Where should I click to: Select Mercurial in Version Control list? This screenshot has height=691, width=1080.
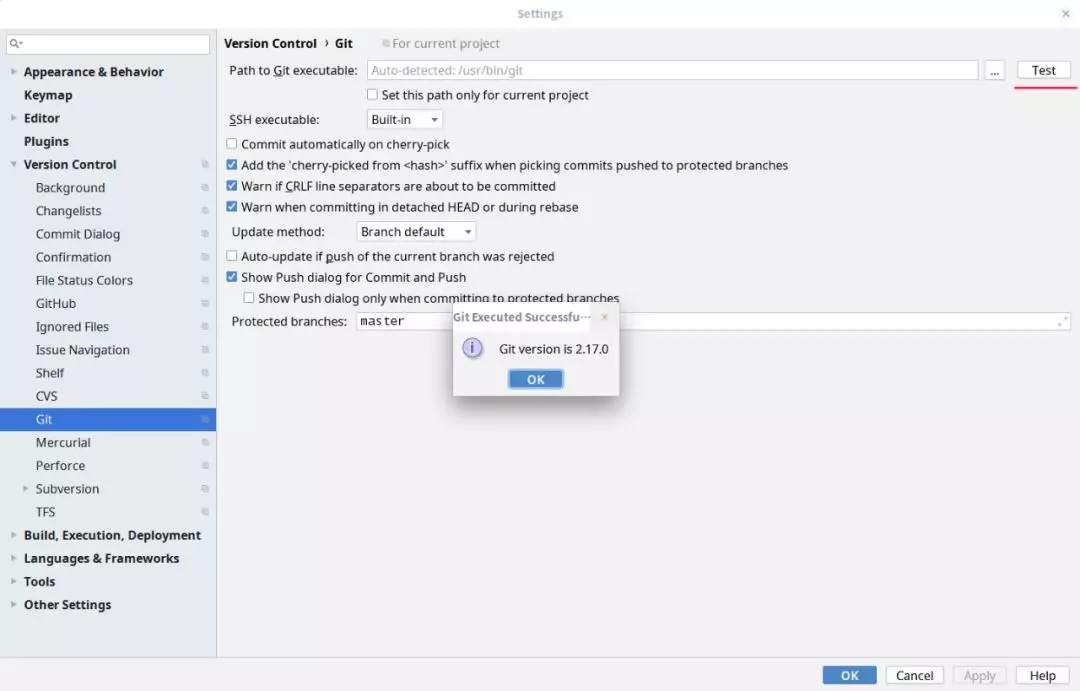tap(63, 443)
